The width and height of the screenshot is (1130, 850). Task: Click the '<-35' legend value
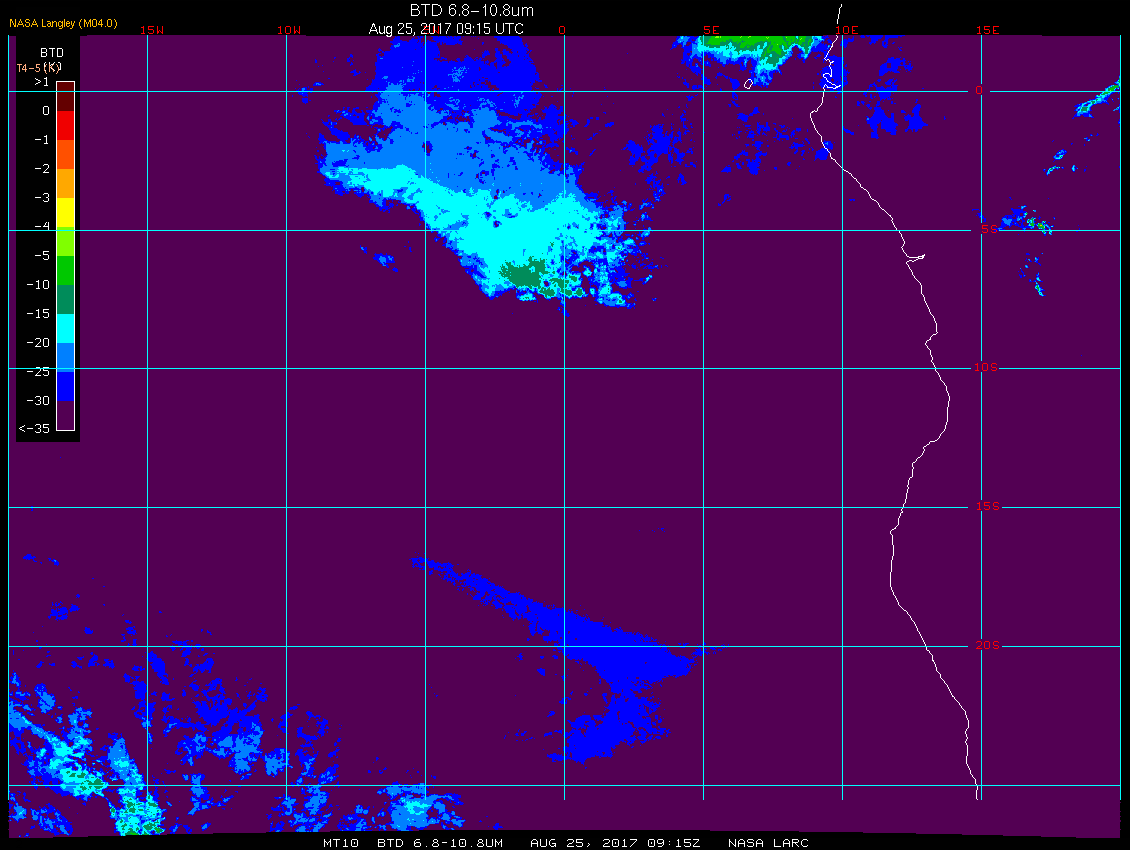pyautogui.click(x=35, y=429)
